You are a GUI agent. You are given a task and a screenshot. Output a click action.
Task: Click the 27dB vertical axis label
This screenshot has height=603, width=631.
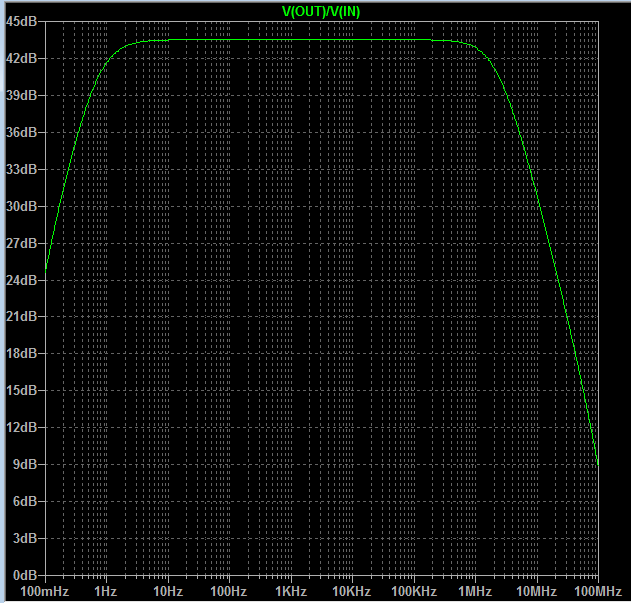coord(21,243)
